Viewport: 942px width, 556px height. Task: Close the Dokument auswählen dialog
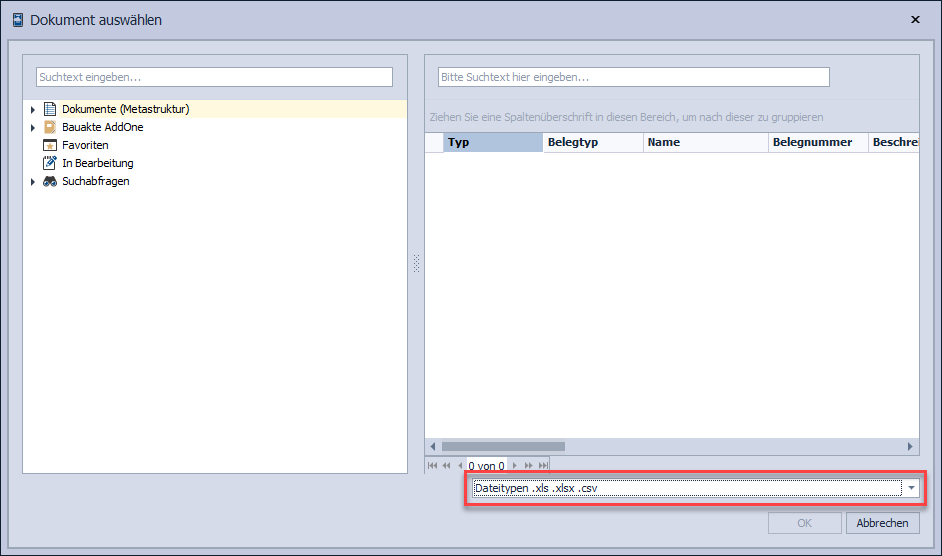tap(915, 19)
